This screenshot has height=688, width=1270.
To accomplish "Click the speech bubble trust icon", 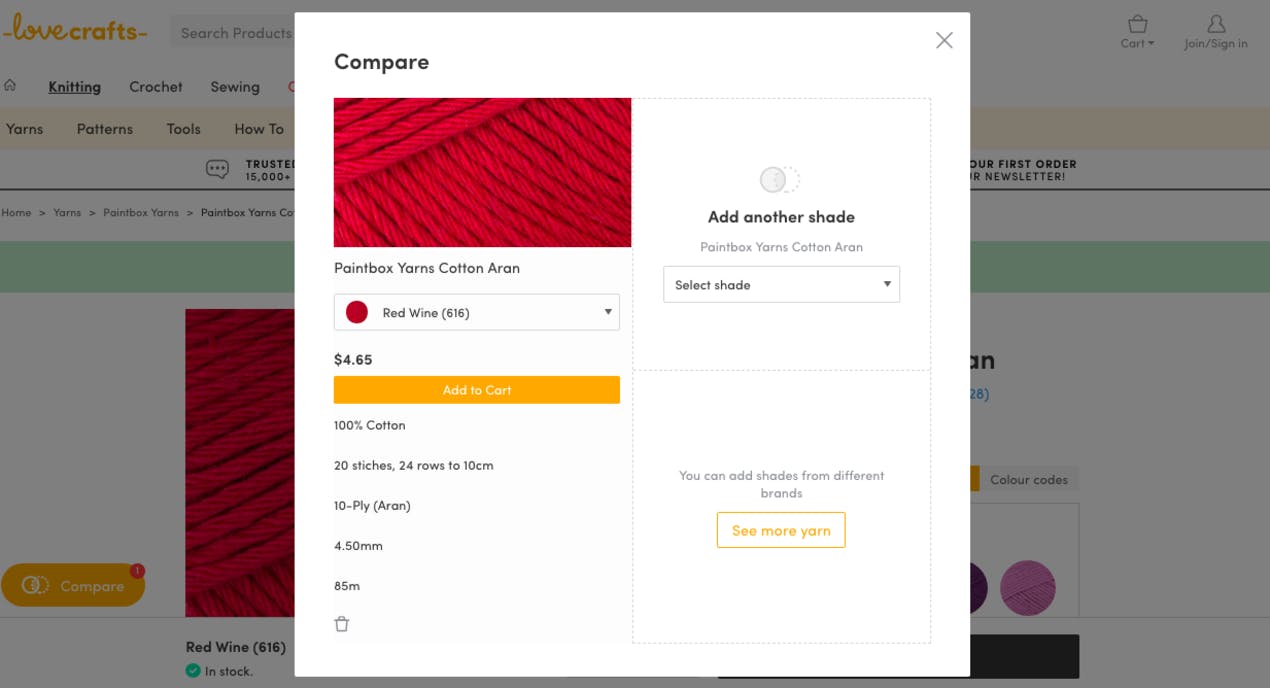I will point(217,169).
